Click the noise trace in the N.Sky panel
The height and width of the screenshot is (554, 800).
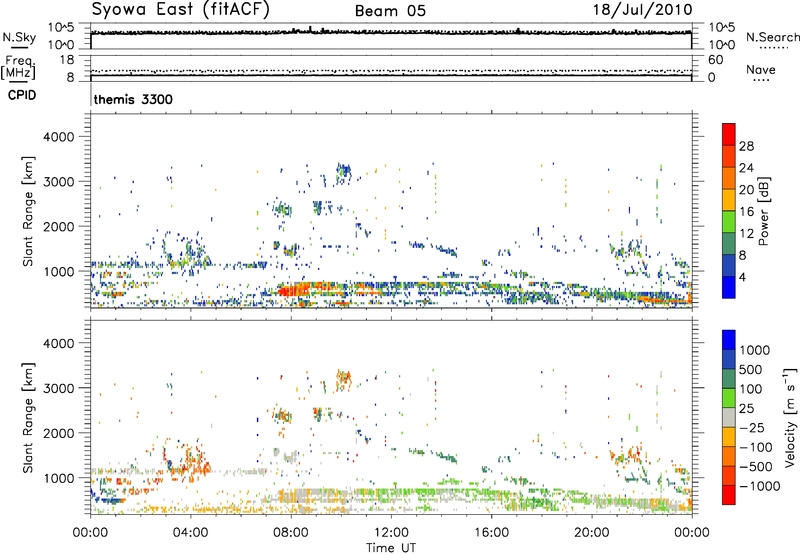391,33
